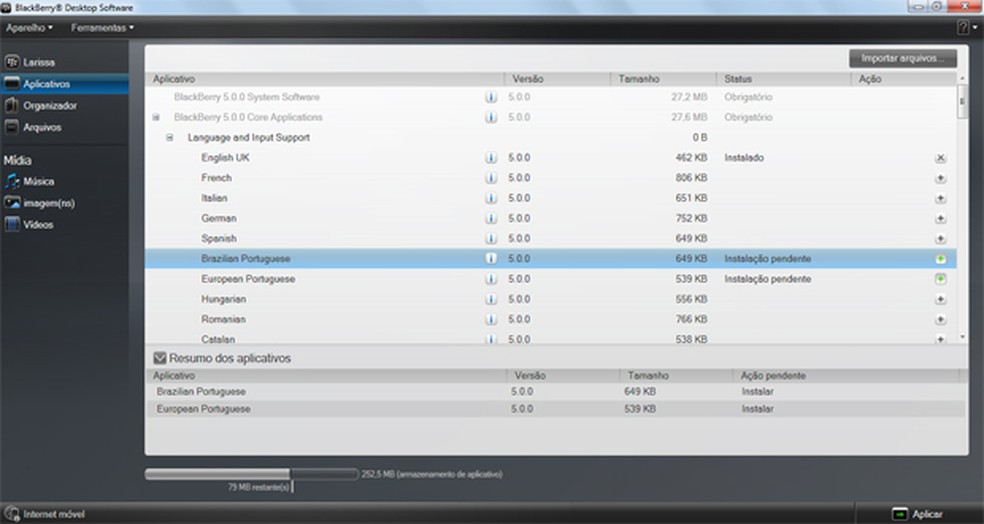Open info for BlackBerry 5.0.0 System Software
The image size is (984, 524).
(x=491, y=97)
